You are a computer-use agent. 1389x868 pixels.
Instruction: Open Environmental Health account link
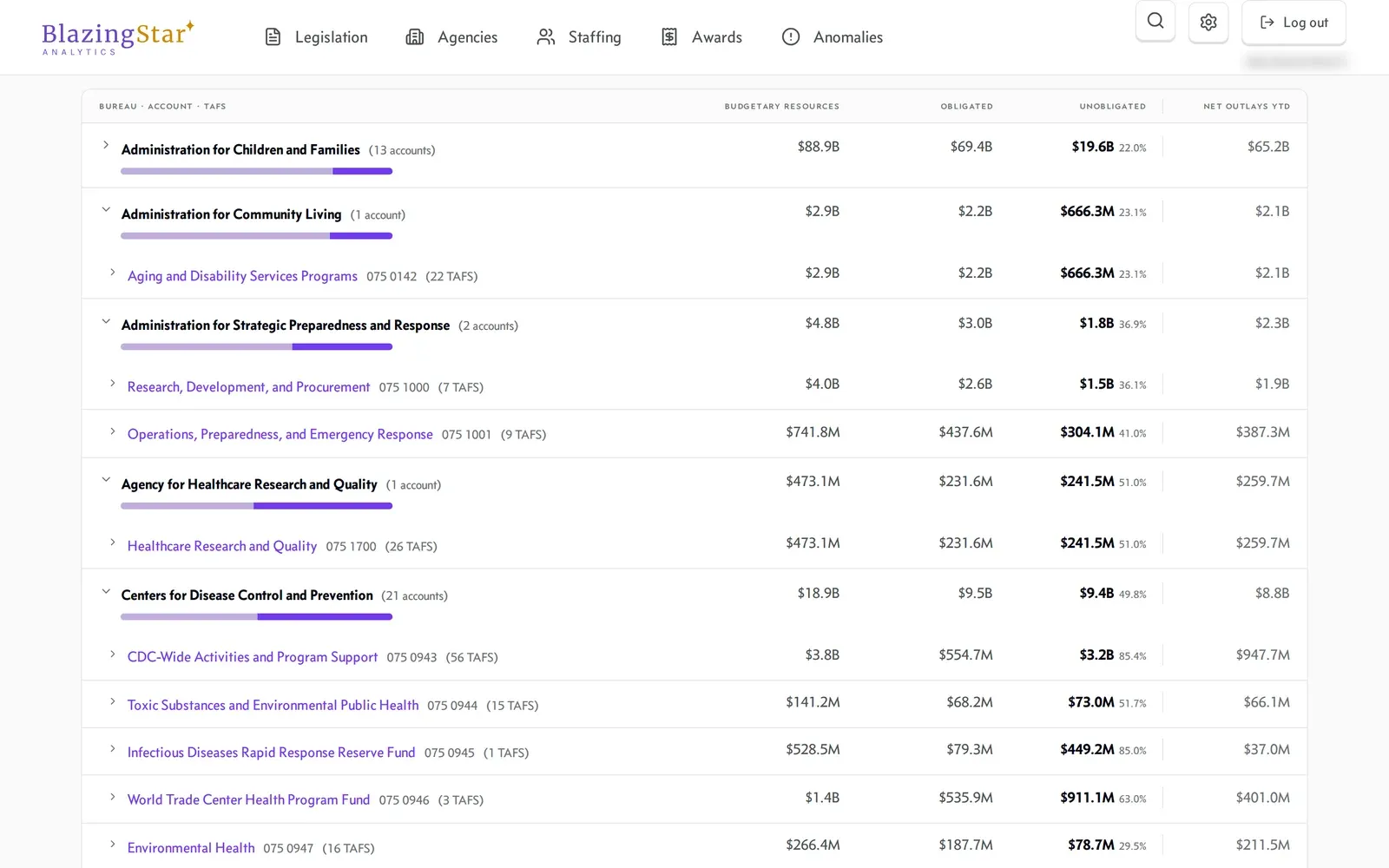coord(191,848)
